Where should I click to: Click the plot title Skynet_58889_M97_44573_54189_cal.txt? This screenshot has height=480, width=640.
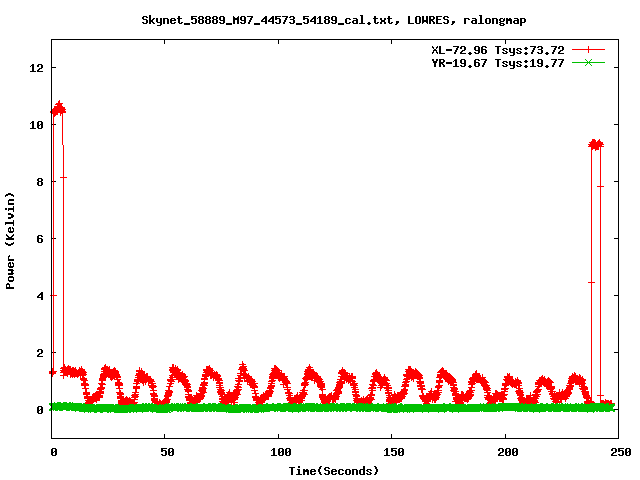tap(333, 20)
